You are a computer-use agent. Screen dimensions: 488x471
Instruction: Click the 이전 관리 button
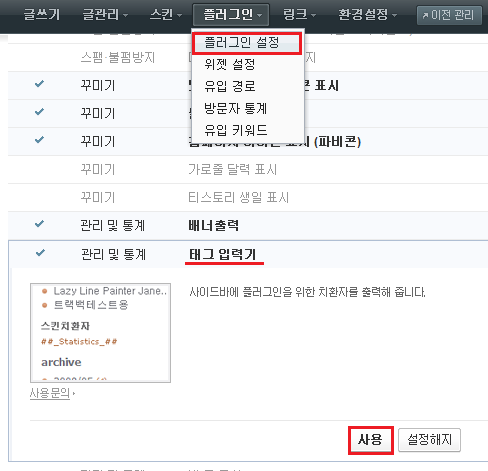(449, 15)
